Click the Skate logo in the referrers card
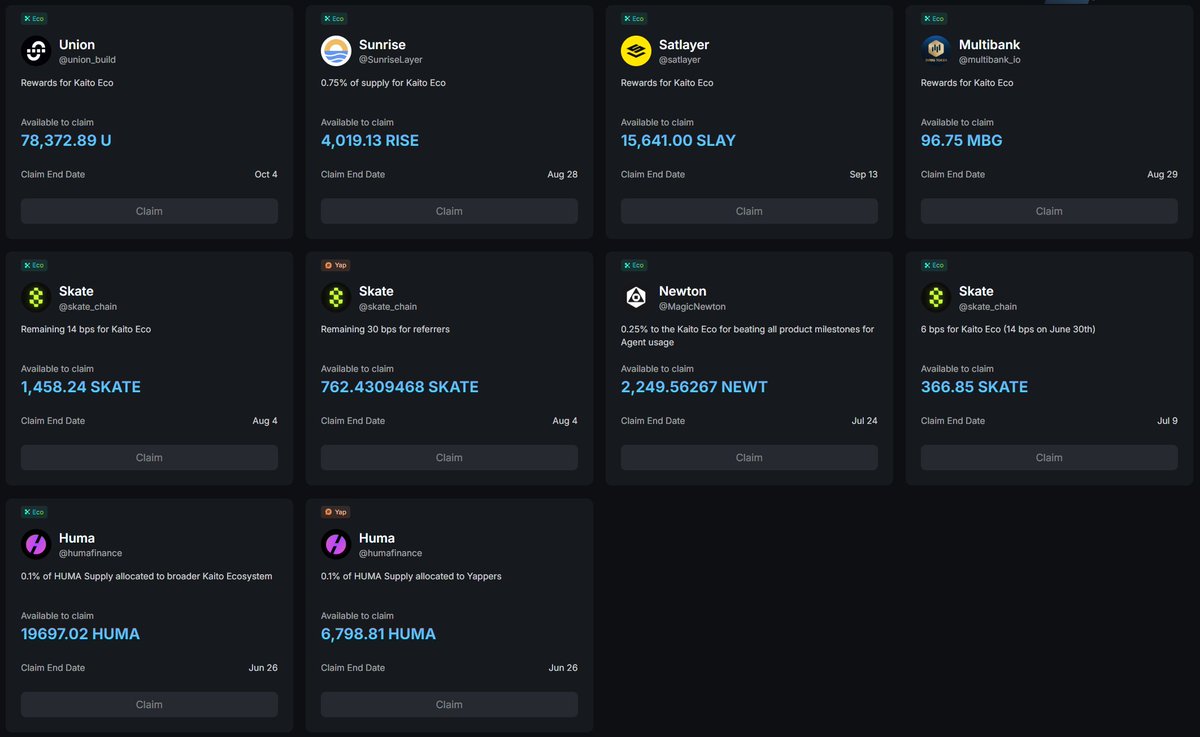 [x=336, y=298]
